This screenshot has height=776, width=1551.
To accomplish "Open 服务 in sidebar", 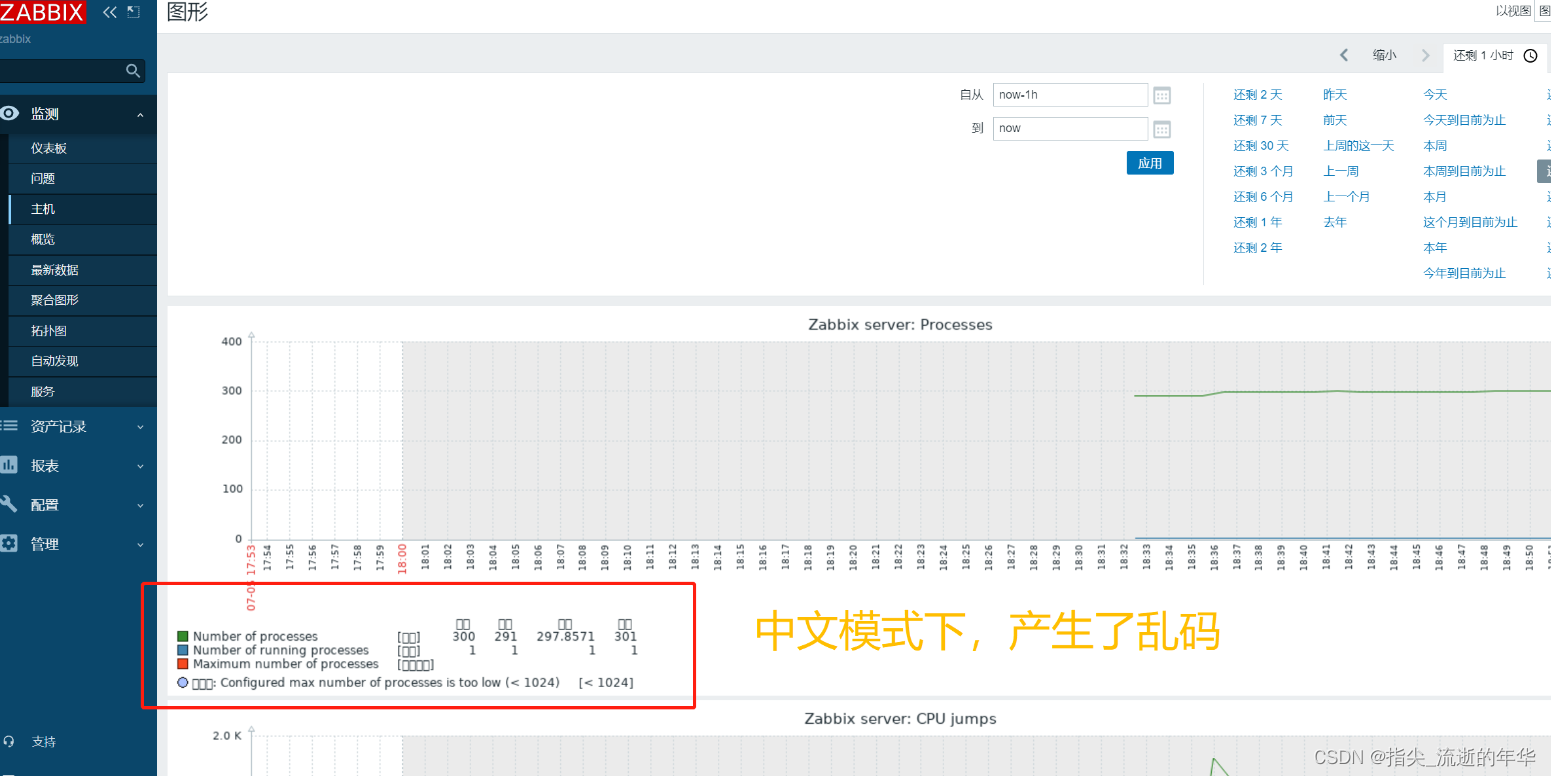I will click(x=43, y=392).
